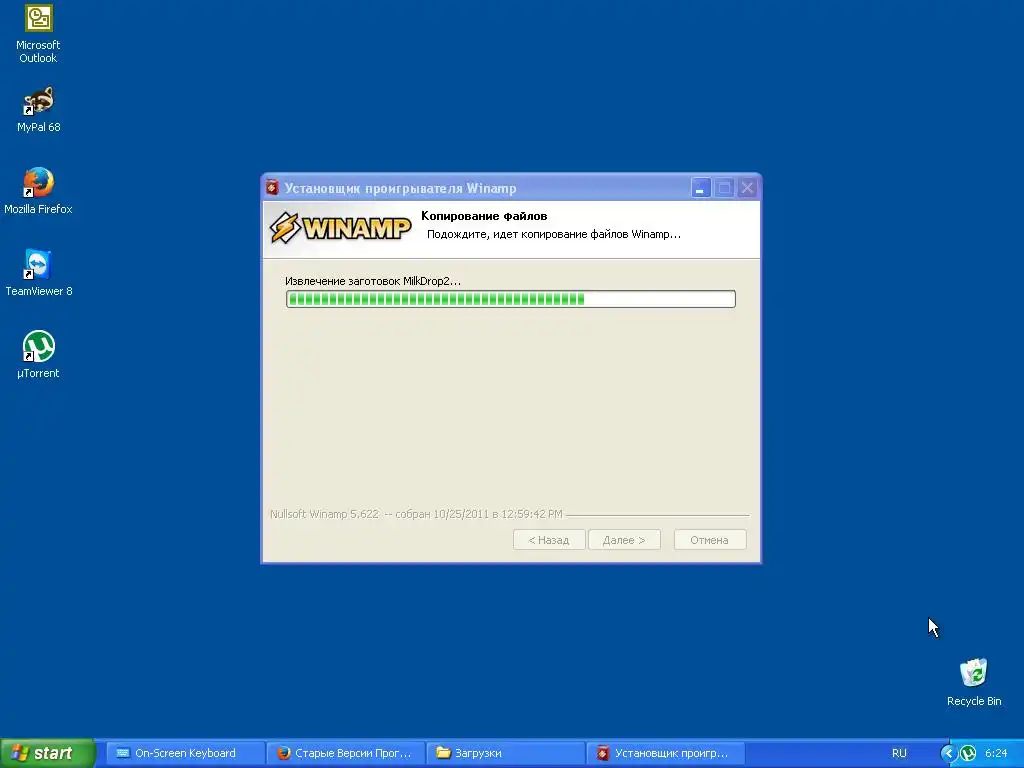The height and width of the screenshot is (768, 1024).
Task: Select the µTorrent desktop shortcut
Action: [x=38, y=355]
